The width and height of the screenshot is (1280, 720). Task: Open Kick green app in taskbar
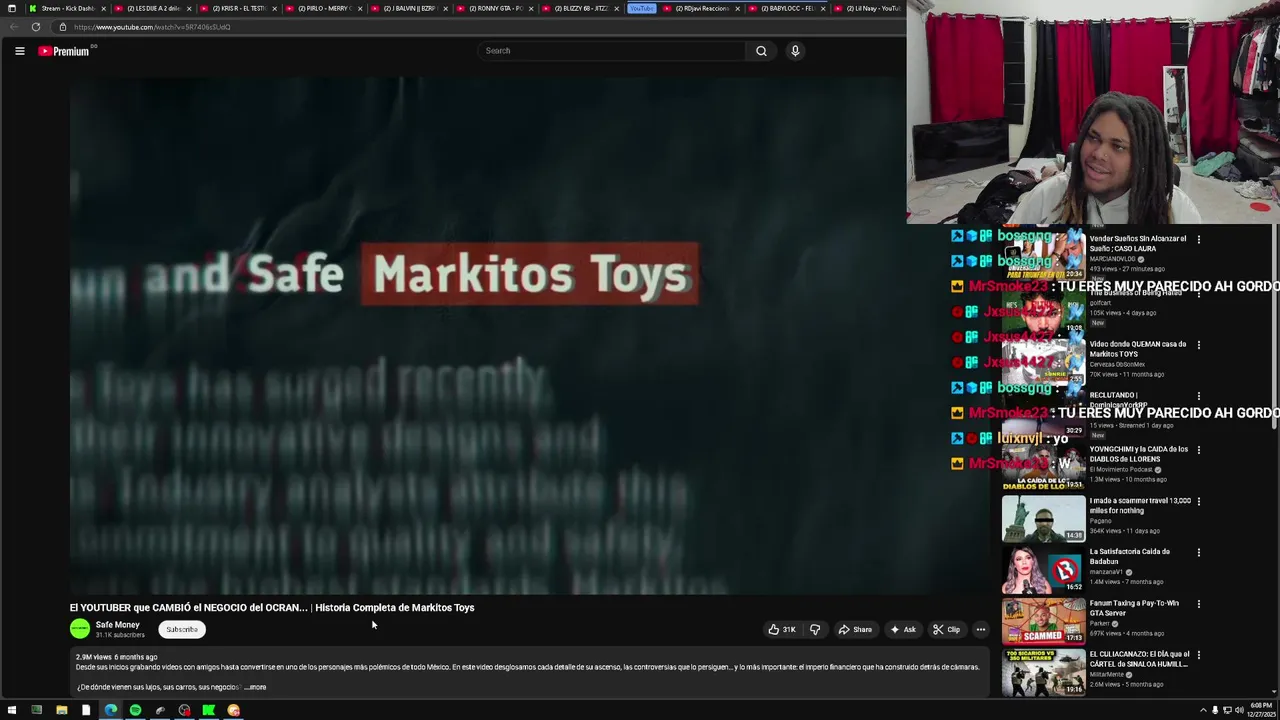tap(208, 710)
